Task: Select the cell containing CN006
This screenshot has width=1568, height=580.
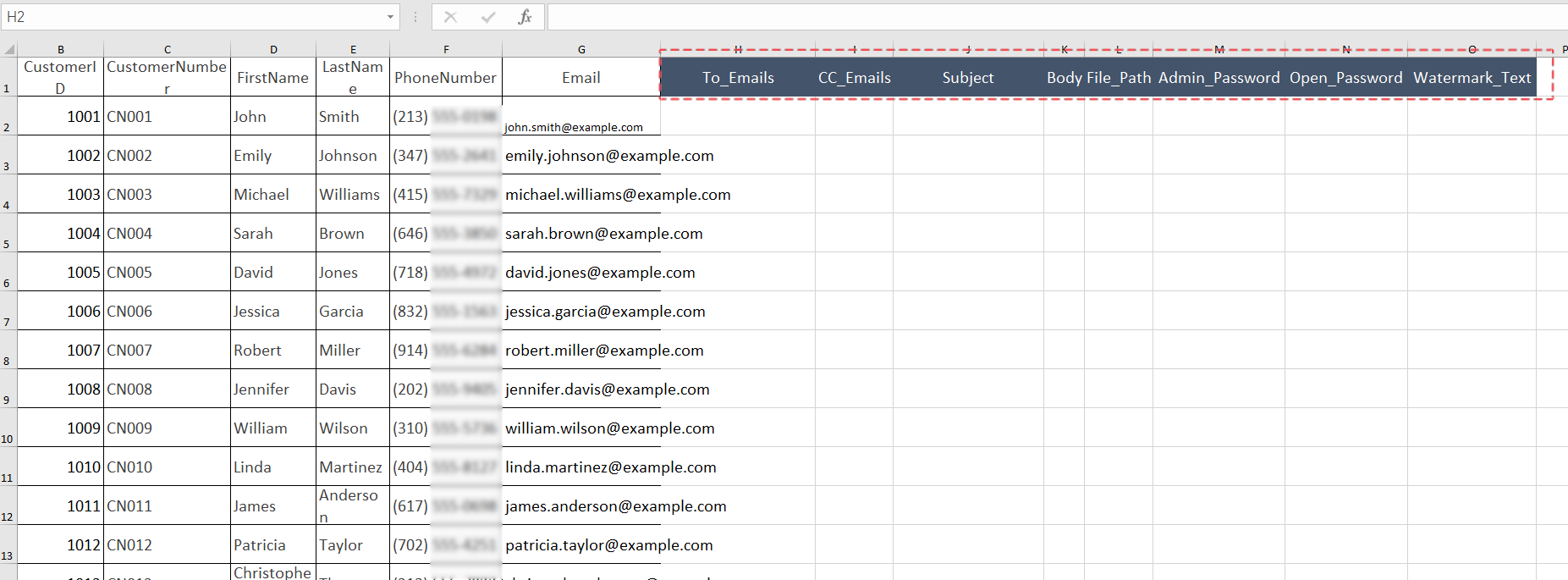Action: [168, 311]
